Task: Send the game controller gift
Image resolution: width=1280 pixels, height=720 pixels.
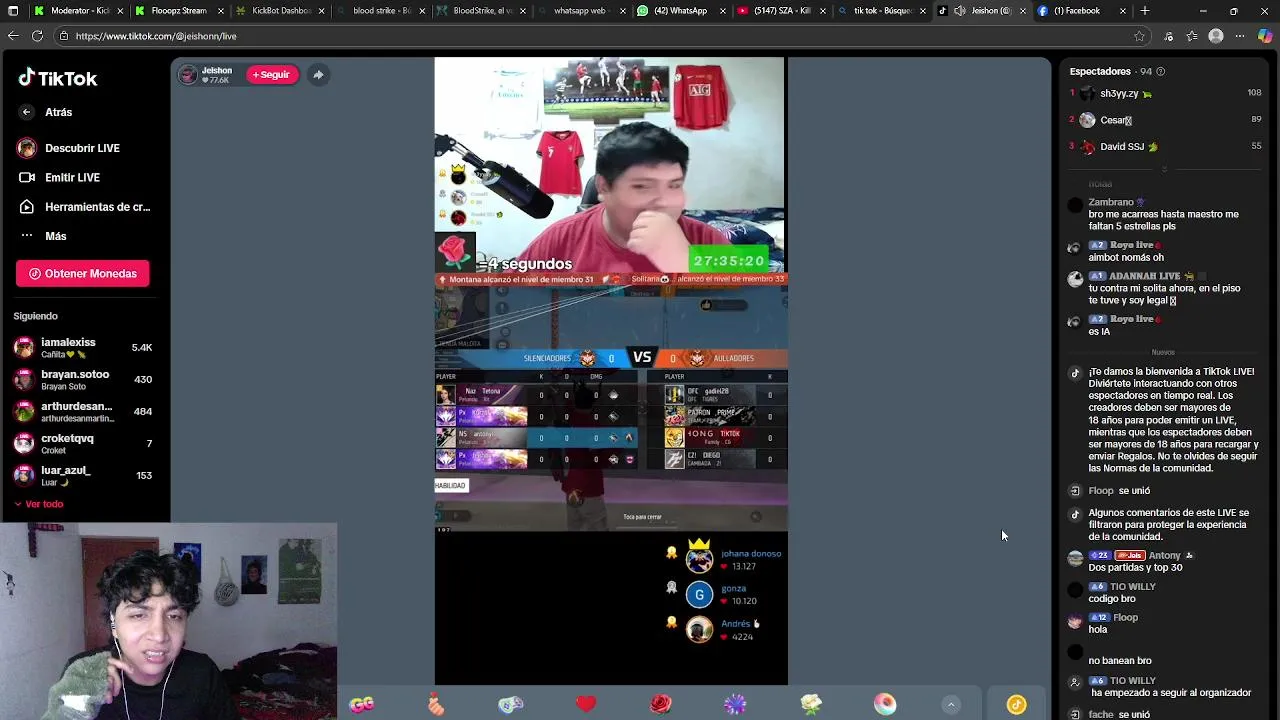Action: [x=511, y=704]
